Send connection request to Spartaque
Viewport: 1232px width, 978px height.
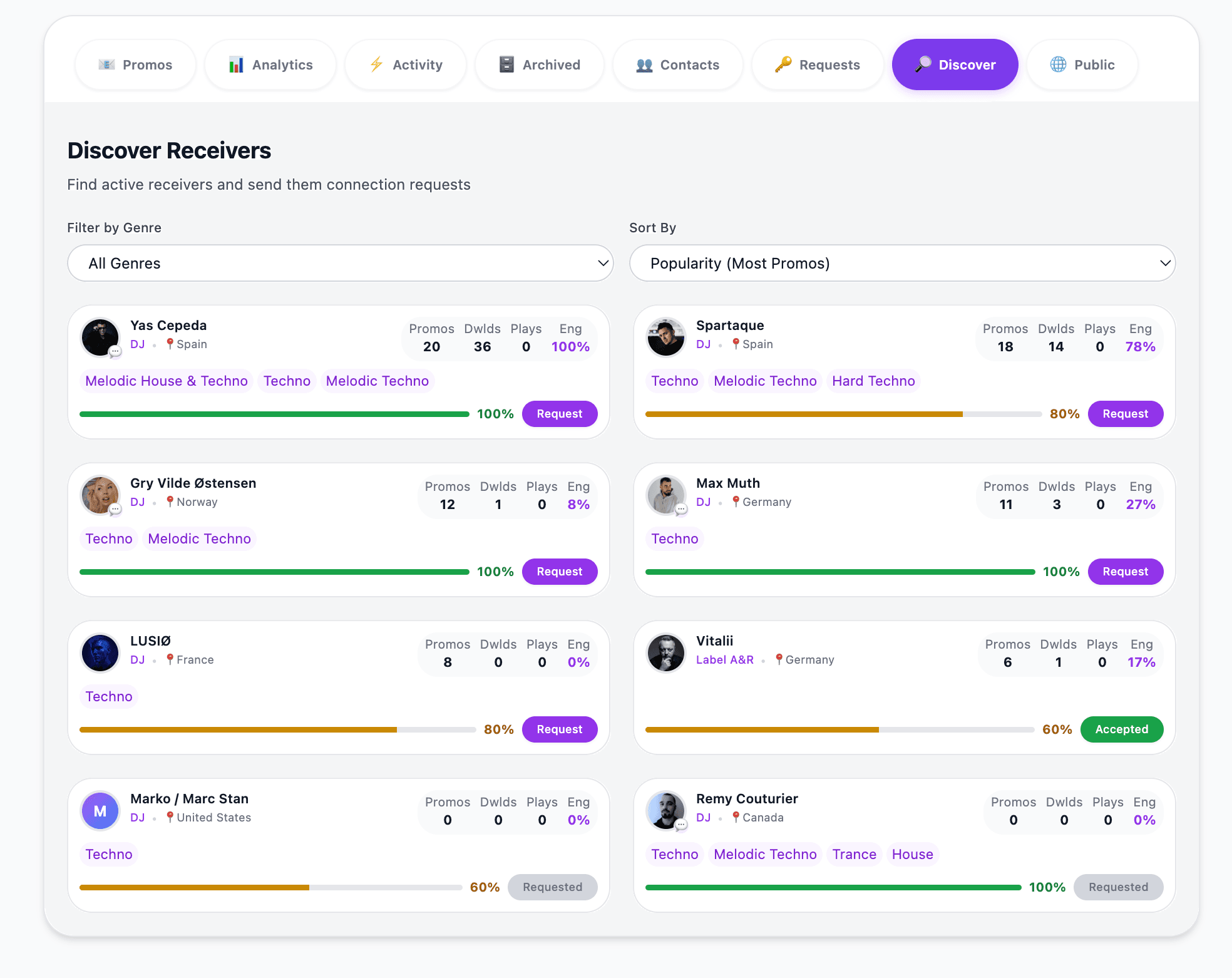(x=1124, y=414)
